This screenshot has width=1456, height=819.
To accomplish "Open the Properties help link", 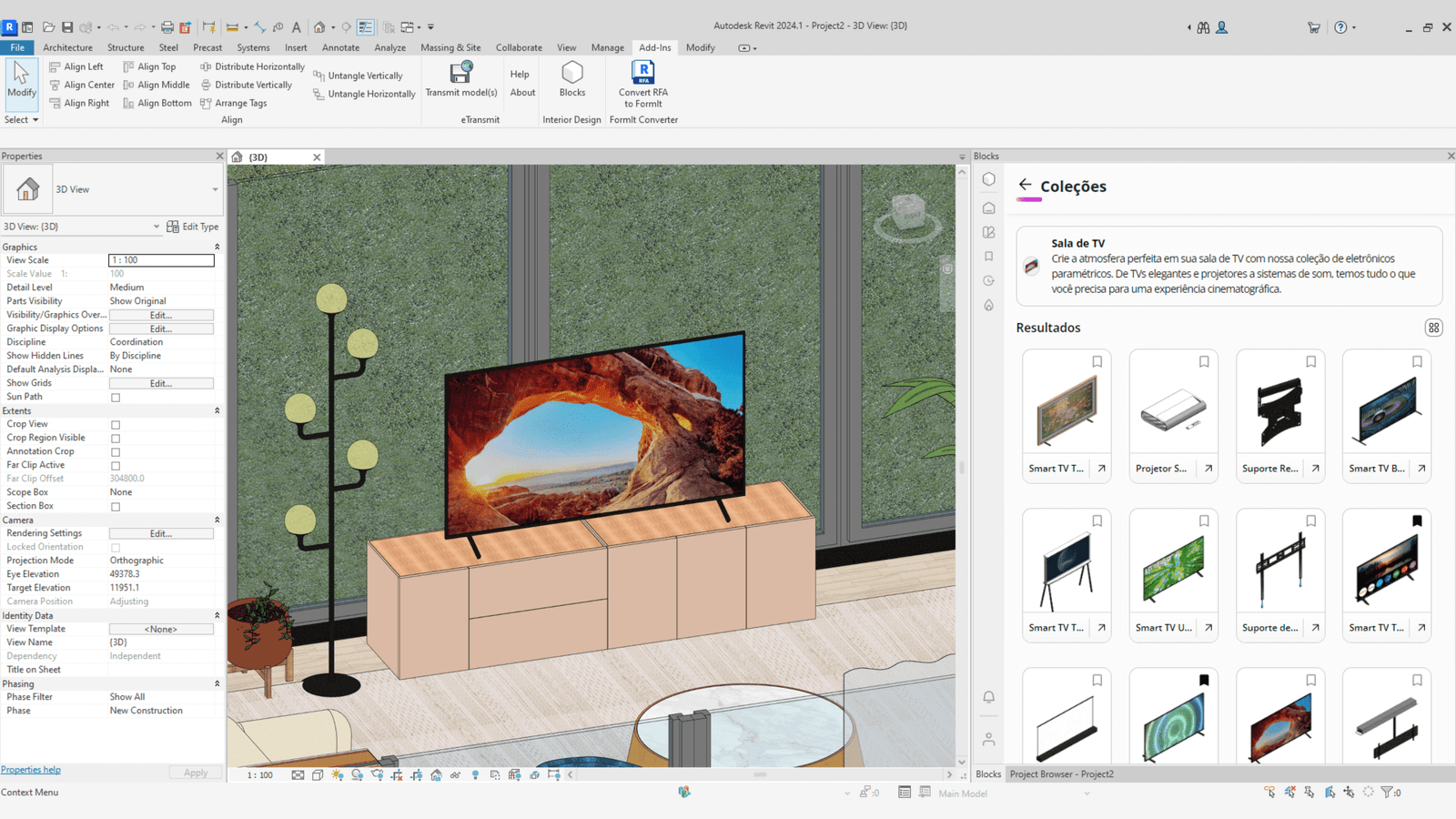I will [x=30, y=770].
